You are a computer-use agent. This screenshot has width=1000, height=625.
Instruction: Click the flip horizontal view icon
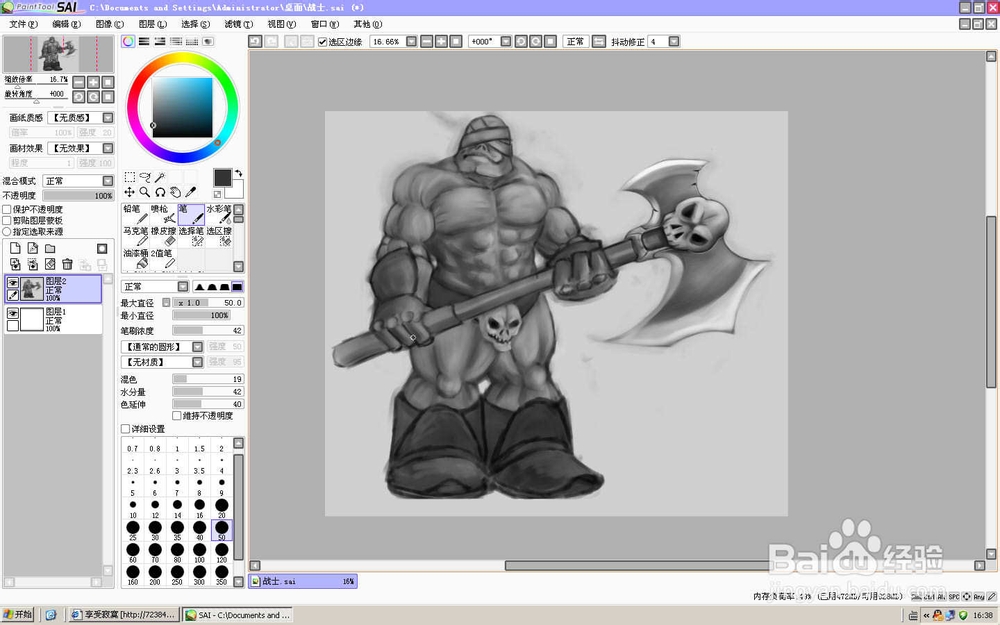point(598,41)
